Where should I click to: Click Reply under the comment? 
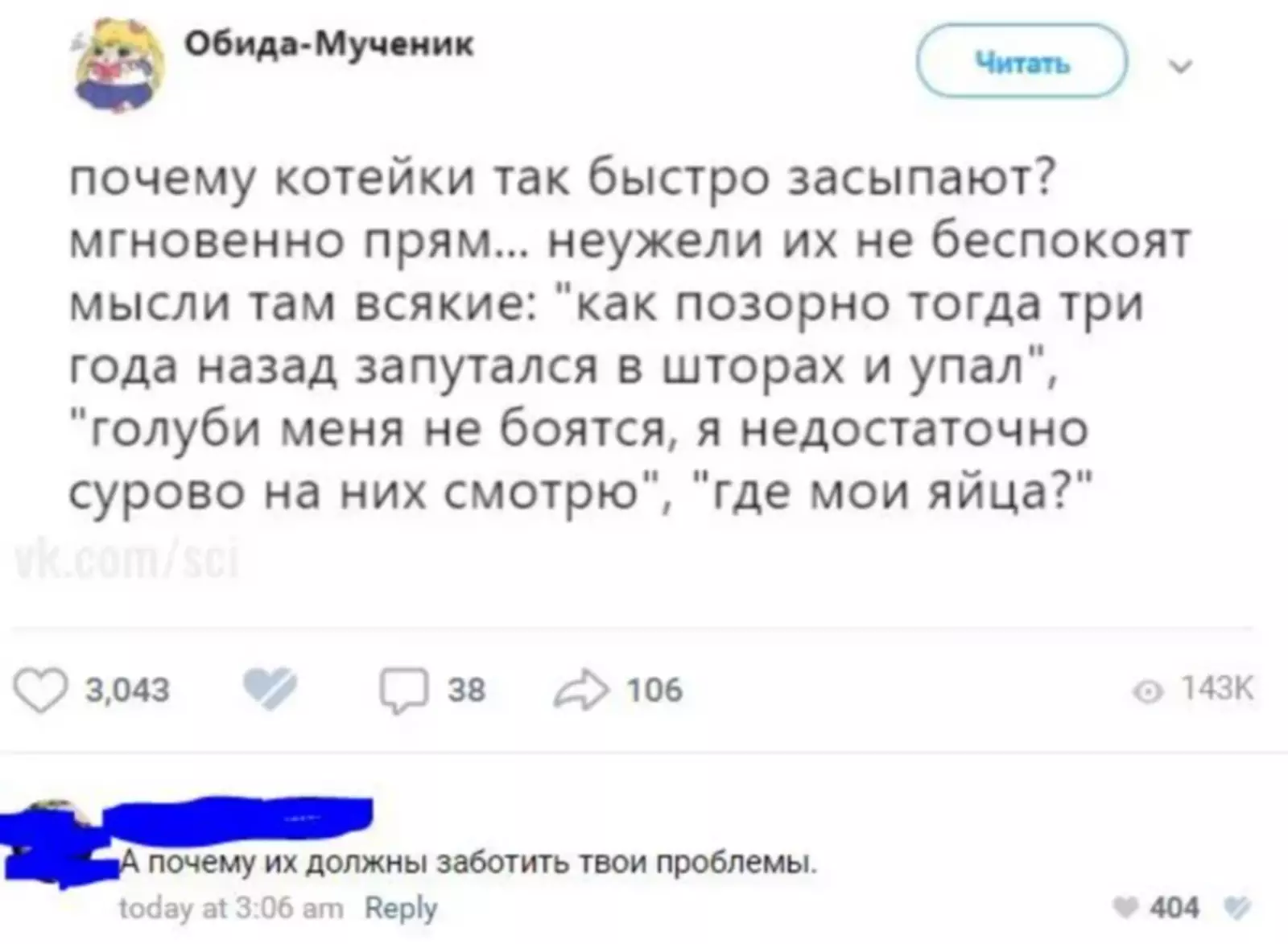(x=401, y=909)
